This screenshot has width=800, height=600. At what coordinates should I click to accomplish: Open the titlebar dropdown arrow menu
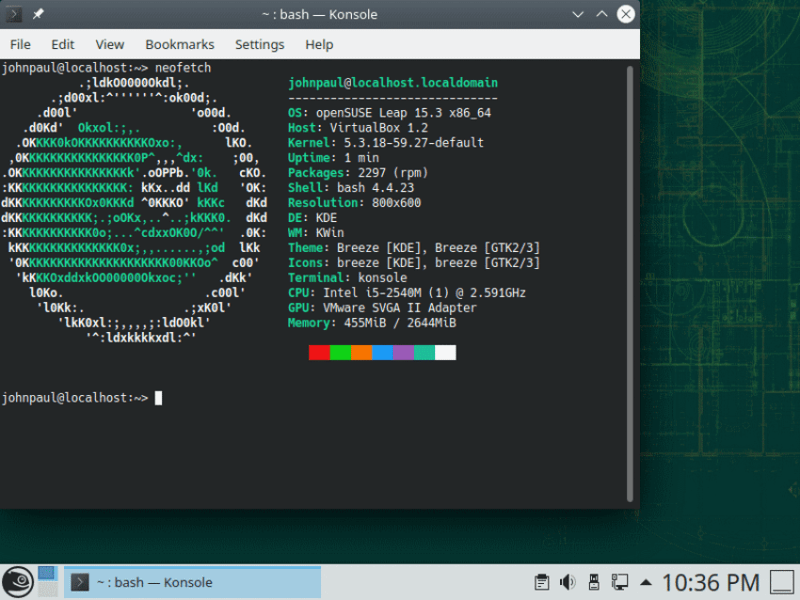click(578, 14)
